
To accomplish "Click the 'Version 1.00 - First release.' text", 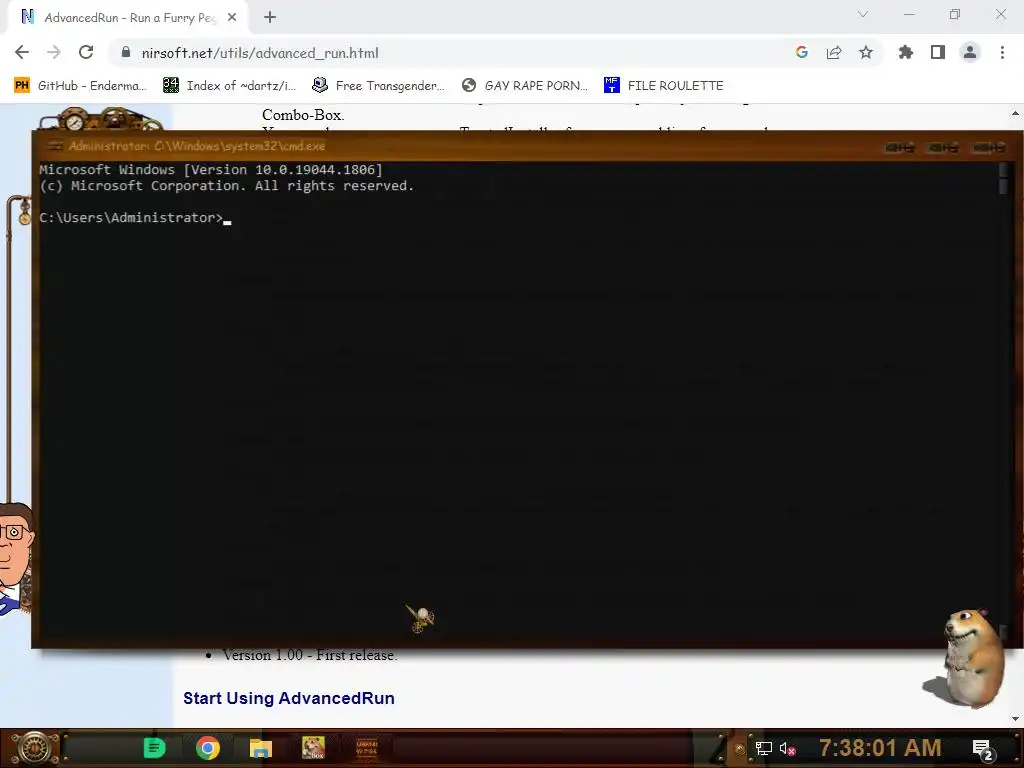I will pyautogui.click(x=310, y=655).
